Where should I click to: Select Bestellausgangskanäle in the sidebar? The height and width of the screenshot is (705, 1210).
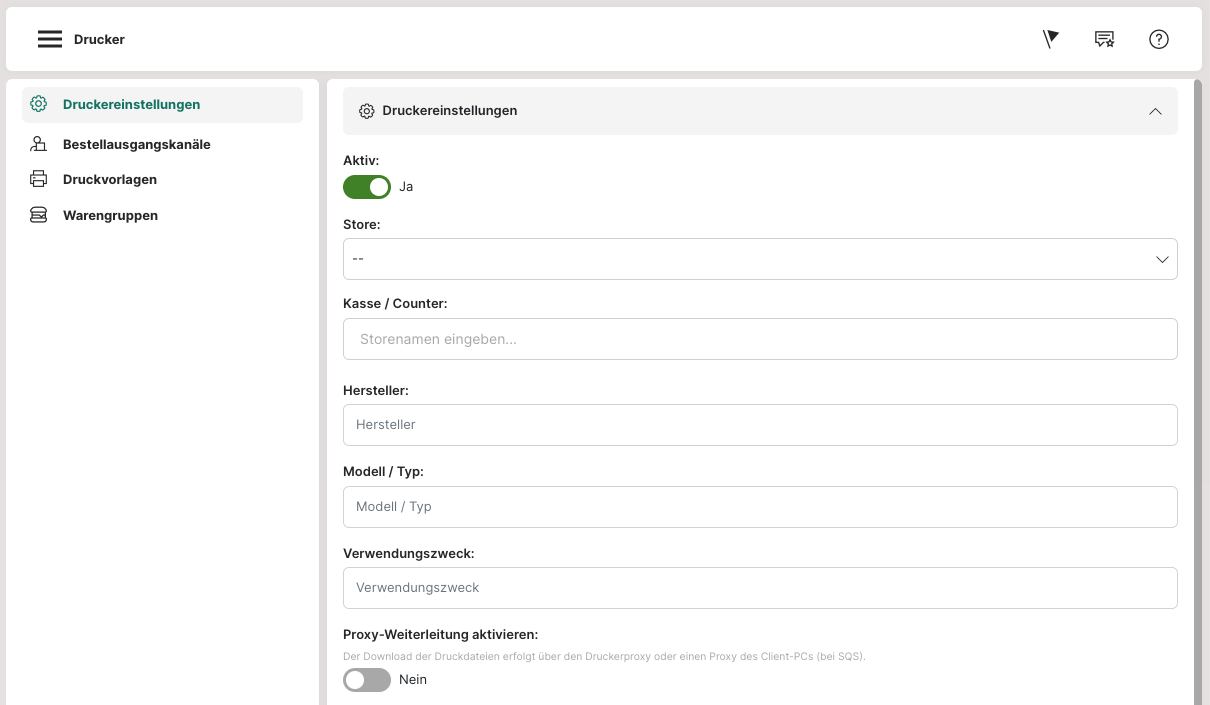[x=136, y=144]
